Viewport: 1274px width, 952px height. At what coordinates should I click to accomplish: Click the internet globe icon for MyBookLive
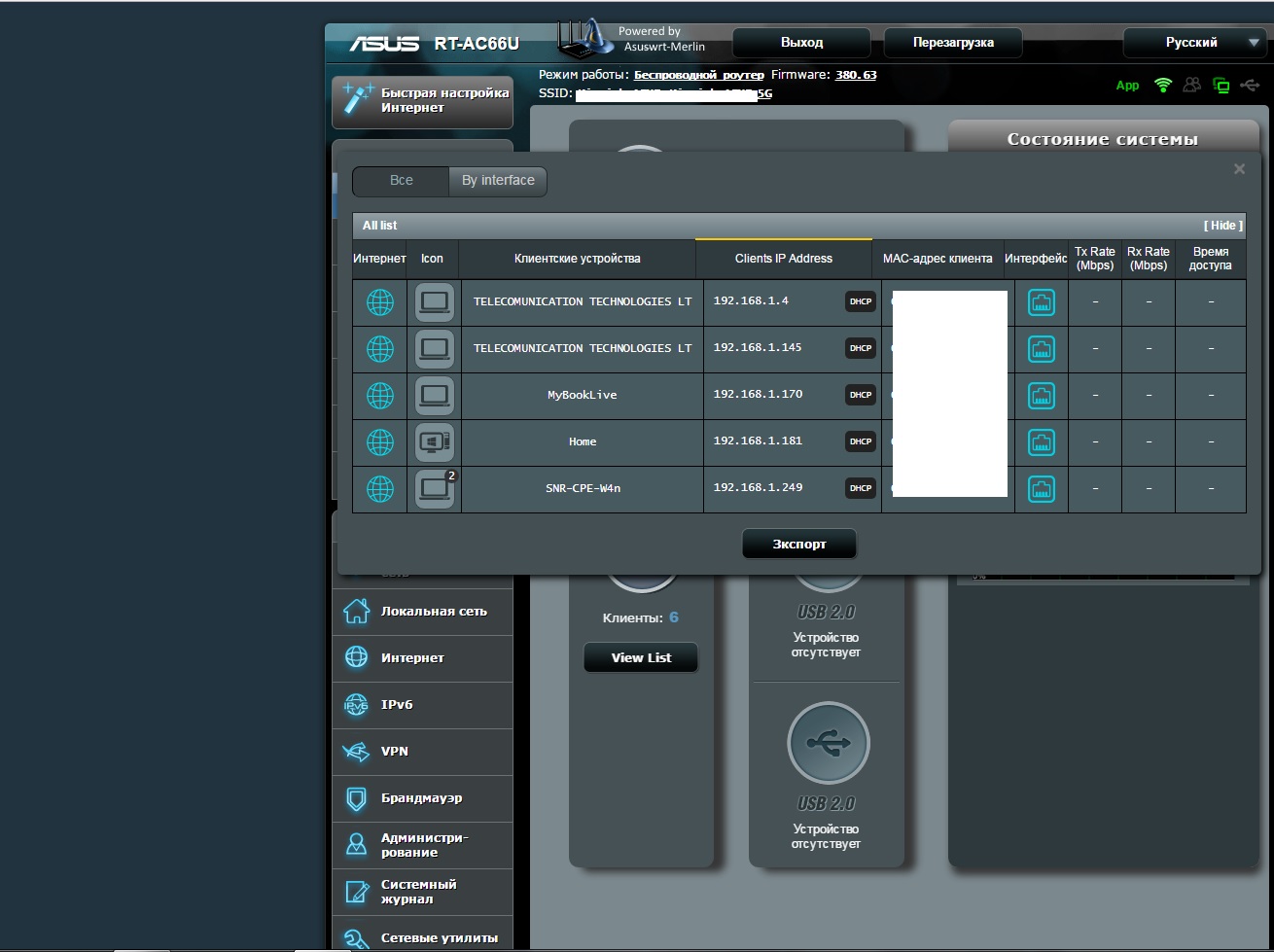pyautogui.click(x=380, y=396)
